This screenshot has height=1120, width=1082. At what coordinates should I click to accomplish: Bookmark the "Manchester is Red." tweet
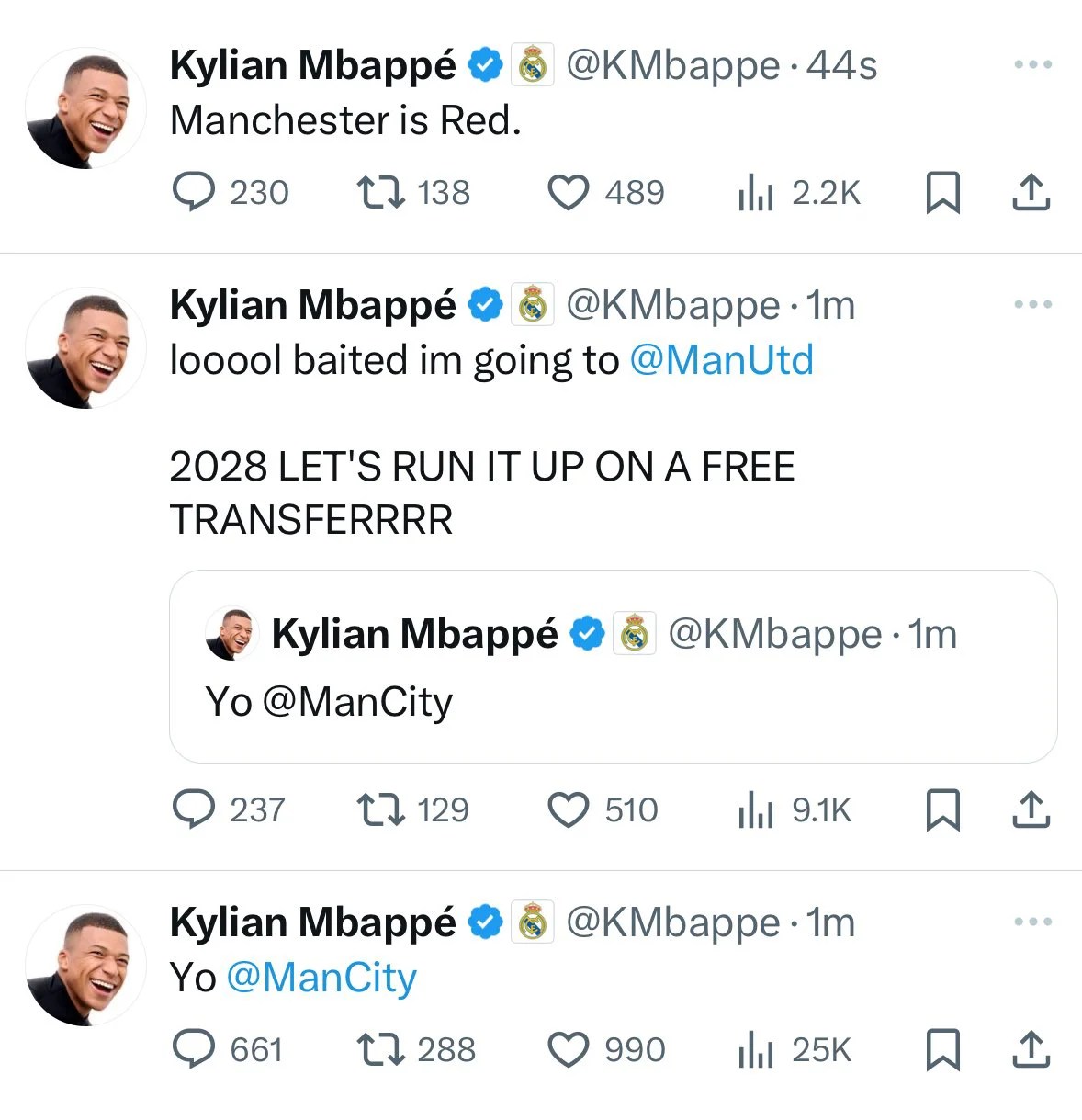pyautogui.click(x=943, y=193)
